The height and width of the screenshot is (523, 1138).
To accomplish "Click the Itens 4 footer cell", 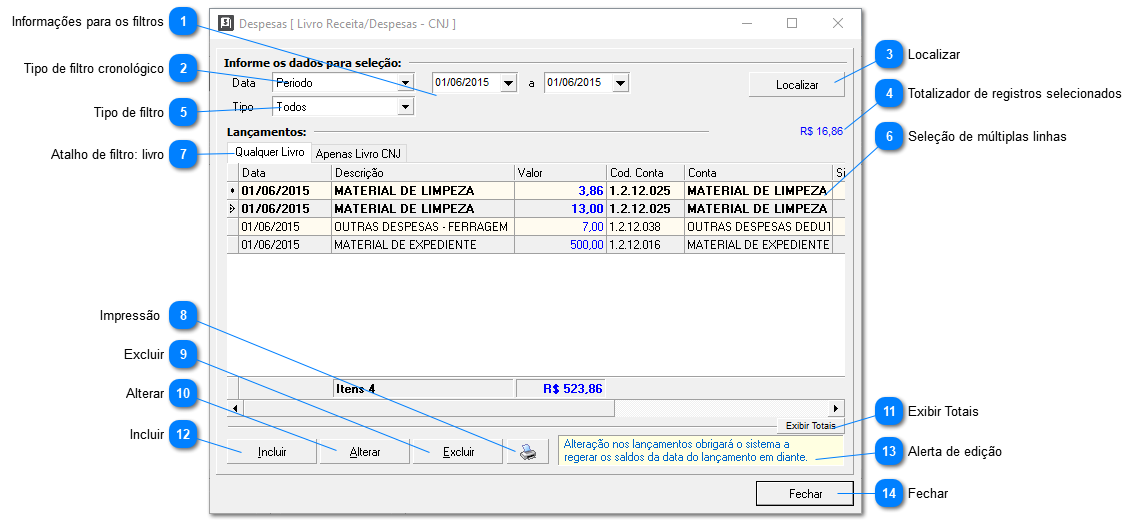I will click(423, 388).
